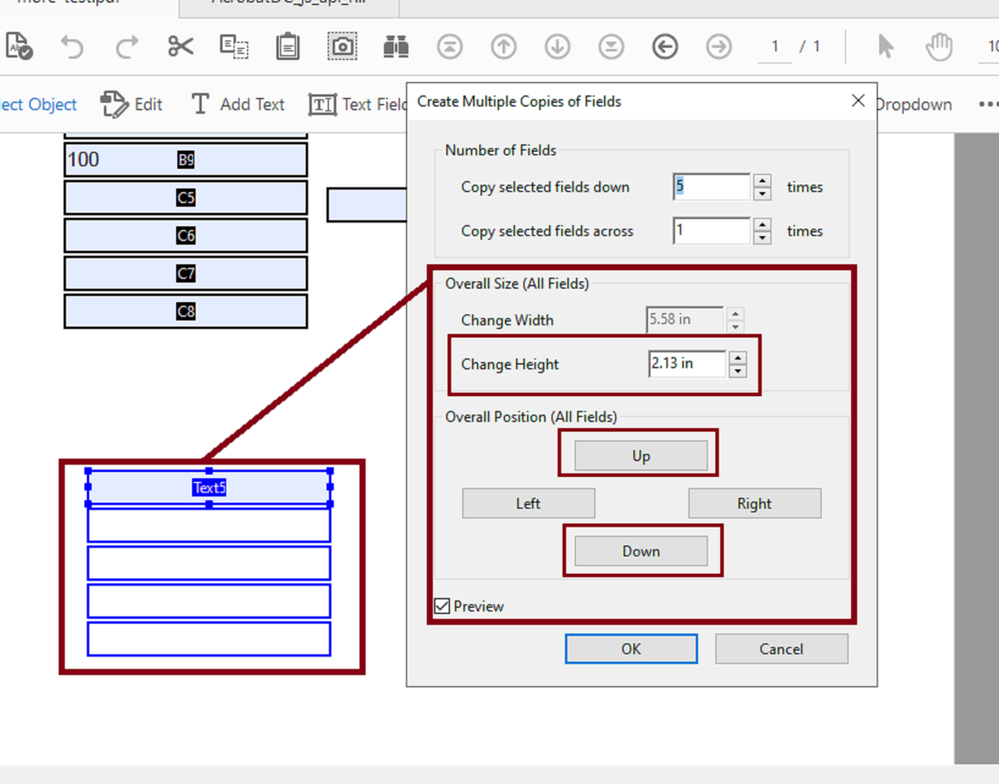Click the Redo arrow icon
Image resolution: width=999 pixels, height=784 pixels.
pyautogui.click(x=127, y=47)
